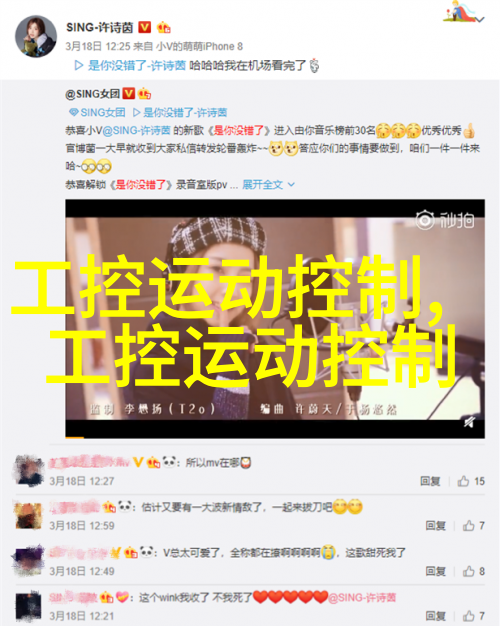500x626 pixels.
Task: Like the wink comment posted at 12:21
Action: click(474, 616)
